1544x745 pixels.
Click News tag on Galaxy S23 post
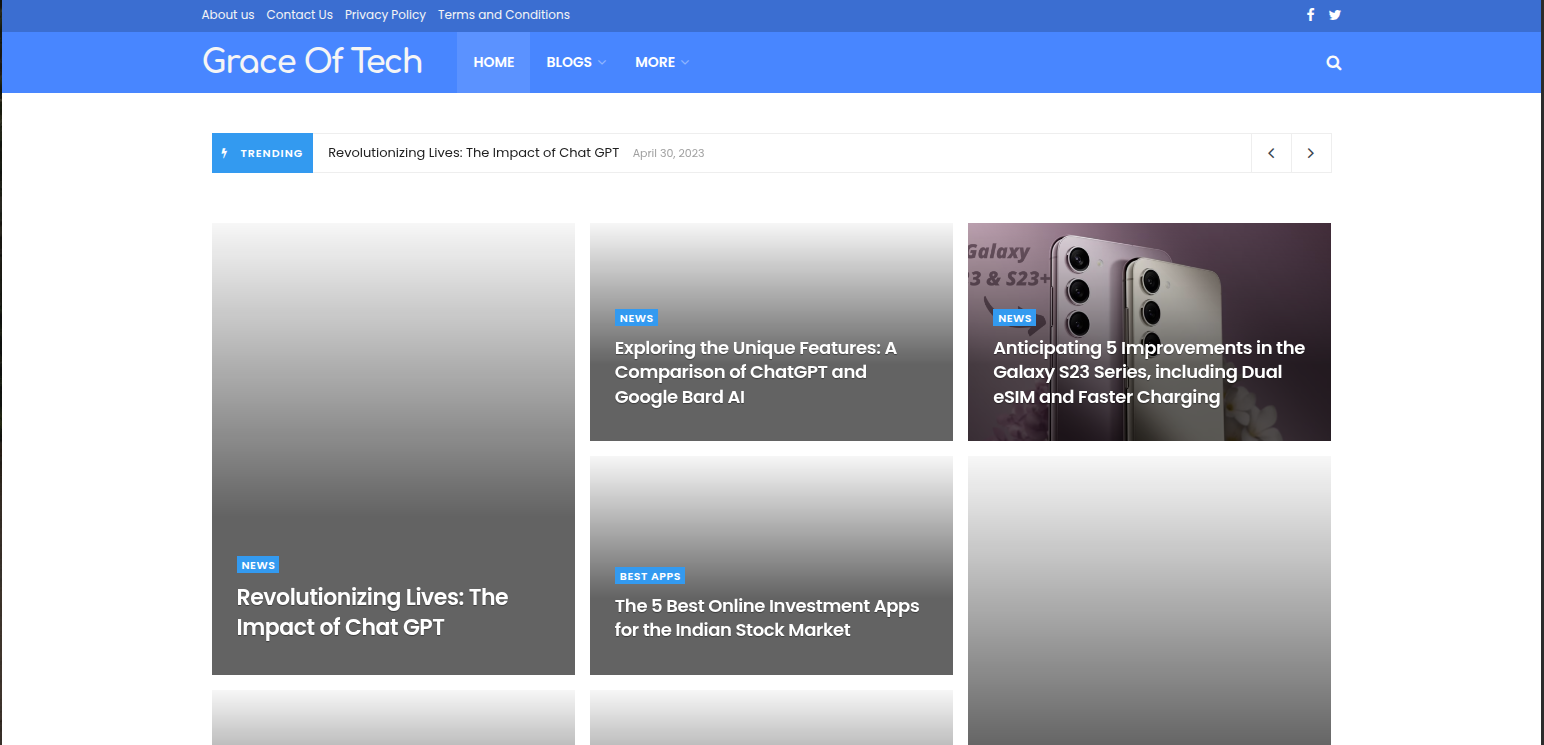coord(1014,318)
